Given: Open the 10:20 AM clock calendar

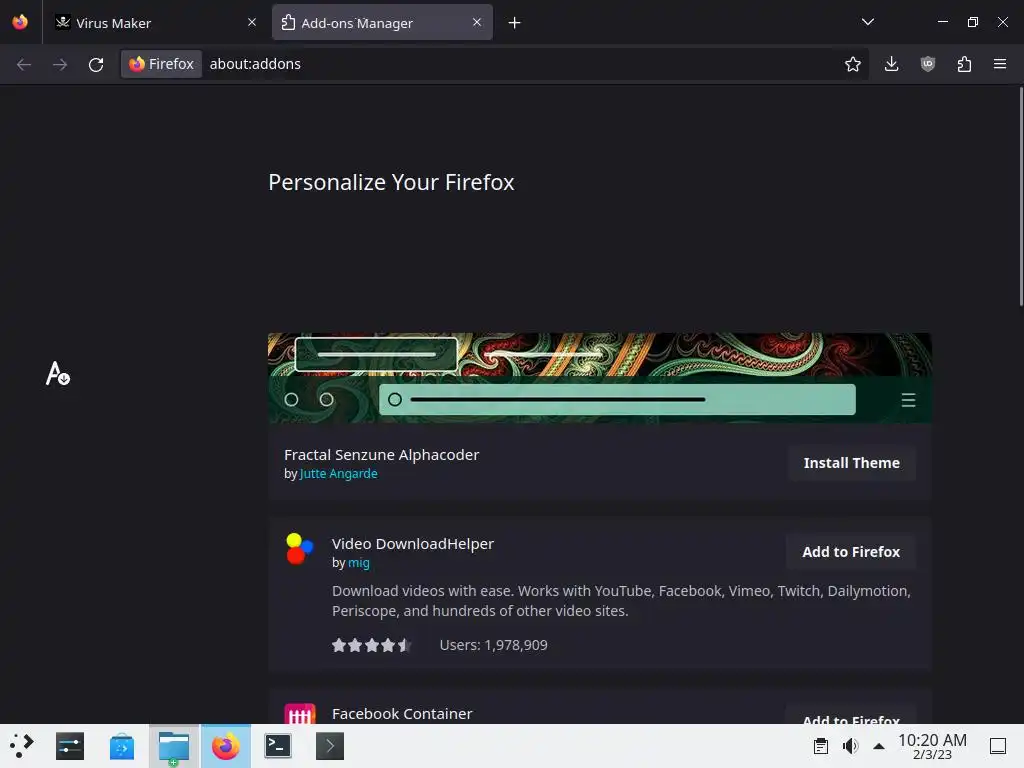Looking at the screenshot, I should tap(932, 746).
